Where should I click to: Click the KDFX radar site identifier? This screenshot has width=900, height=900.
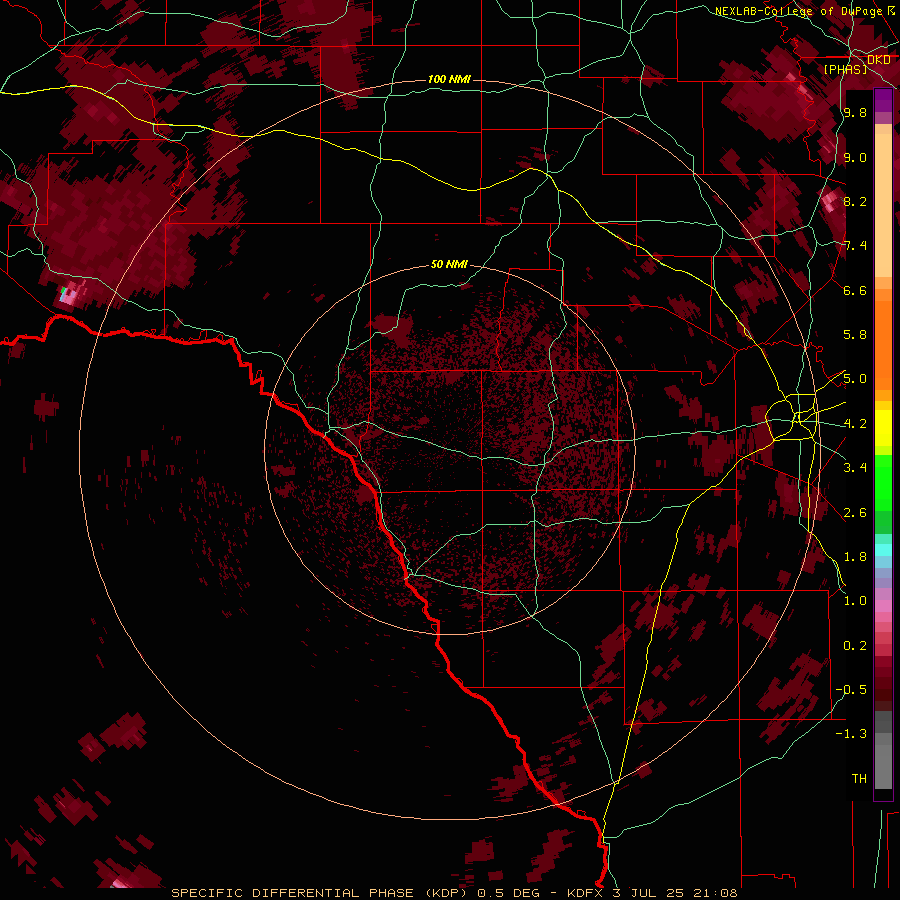(587, 893)
